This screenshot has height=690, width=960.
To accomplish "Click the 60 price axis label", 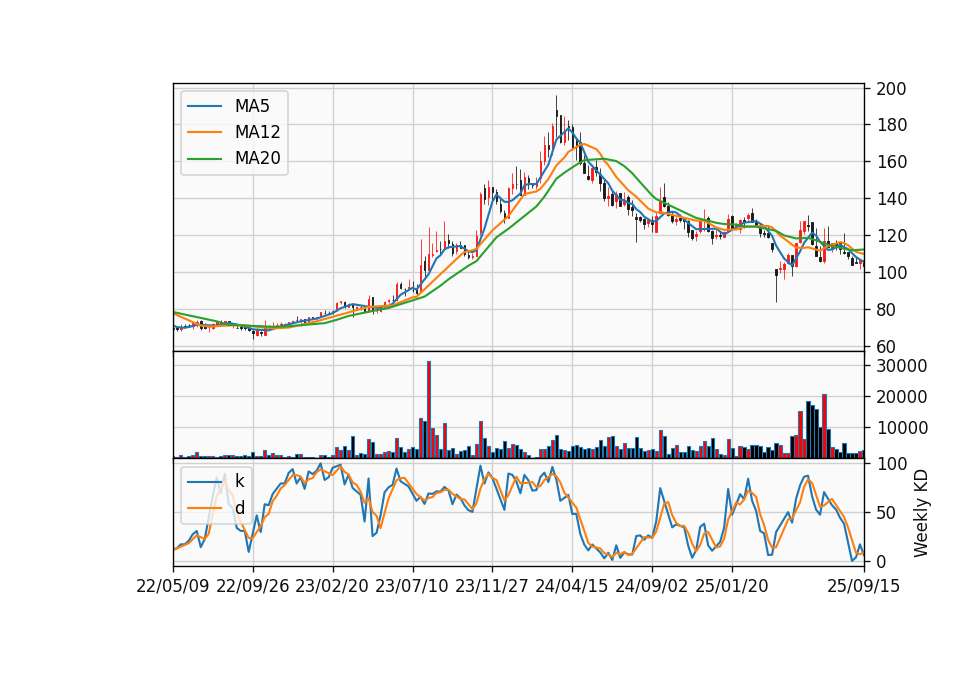I will pos(886,347).
